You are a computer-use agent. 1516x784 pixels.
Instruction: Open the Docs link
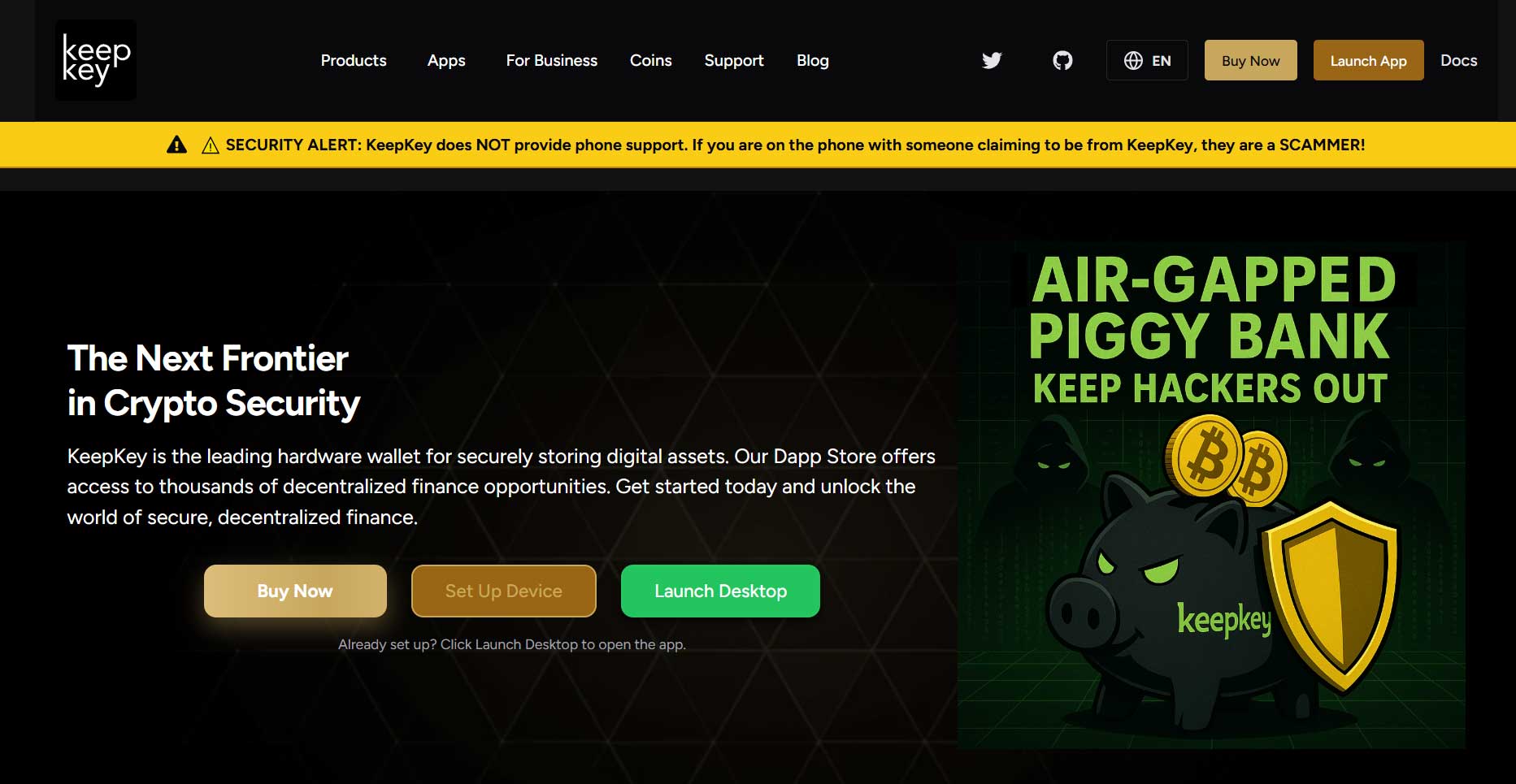pyautogui.click(x=1458, y=60)
